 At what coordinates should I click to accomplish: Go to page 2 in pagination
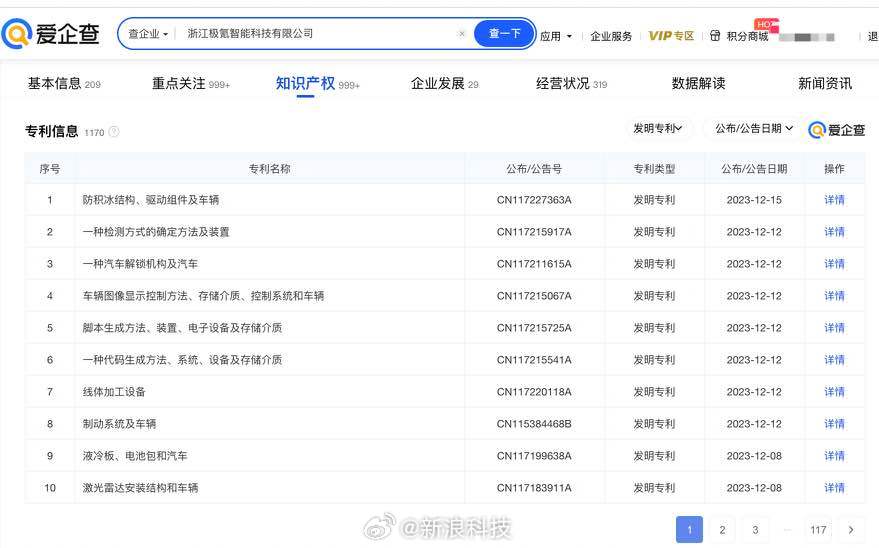click(722, 530)
